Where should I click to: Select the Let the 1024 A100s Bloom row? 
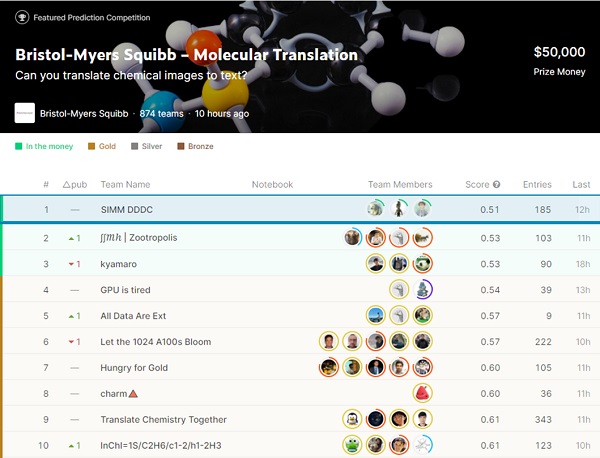pyautogui.click(x=156, y=341)
